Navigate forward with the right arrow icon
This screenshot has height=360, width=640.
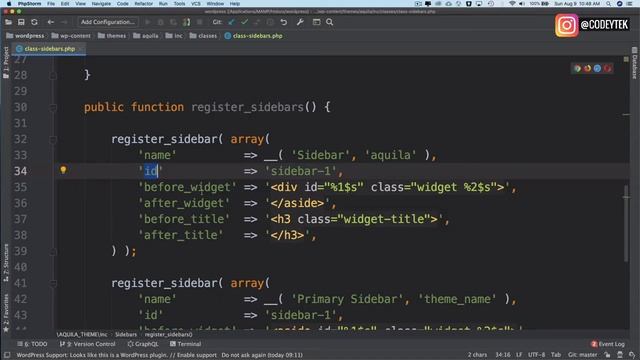(x=64, y=22)
